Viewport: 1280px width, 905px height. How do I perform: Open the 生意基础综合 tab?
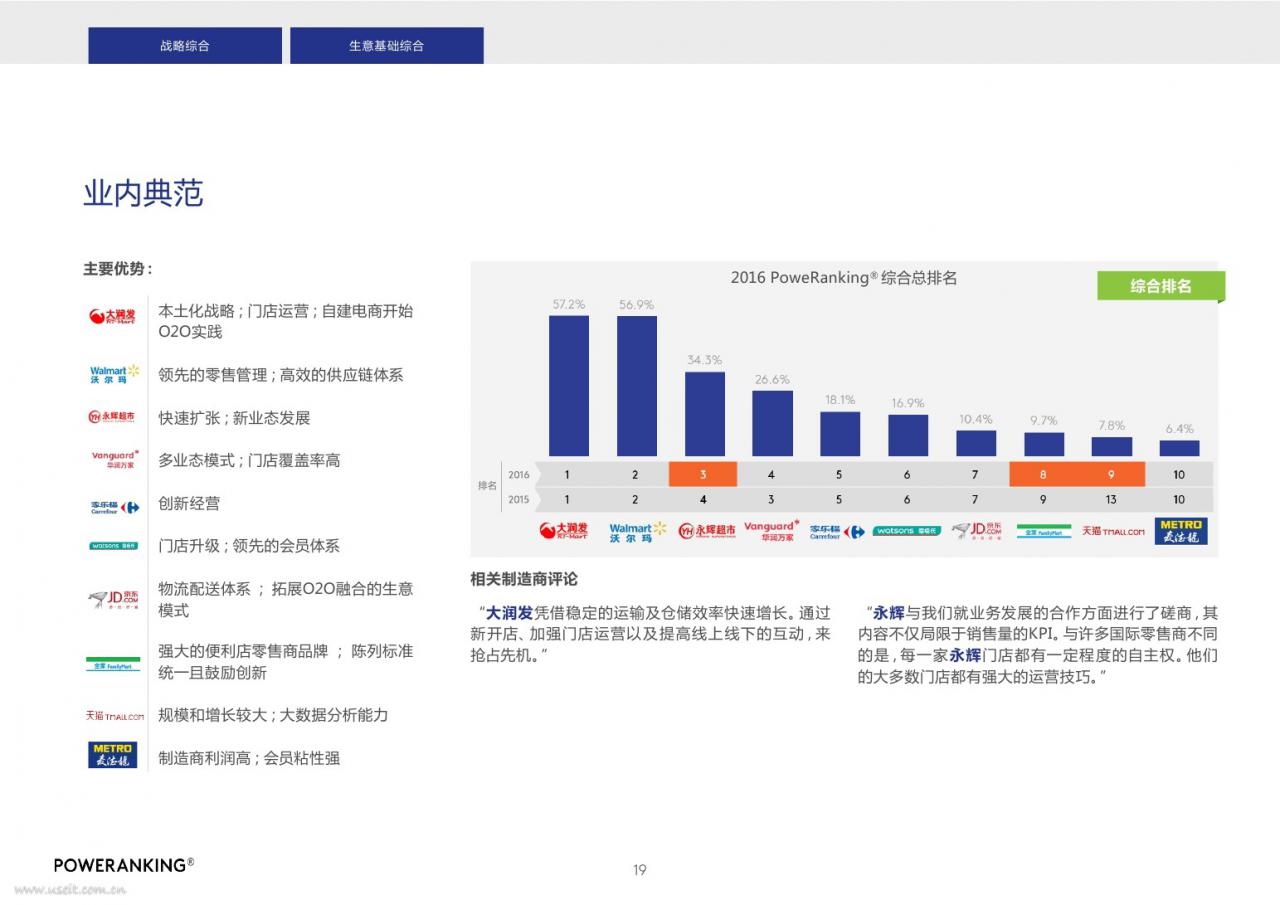click(x=387, y=45)
